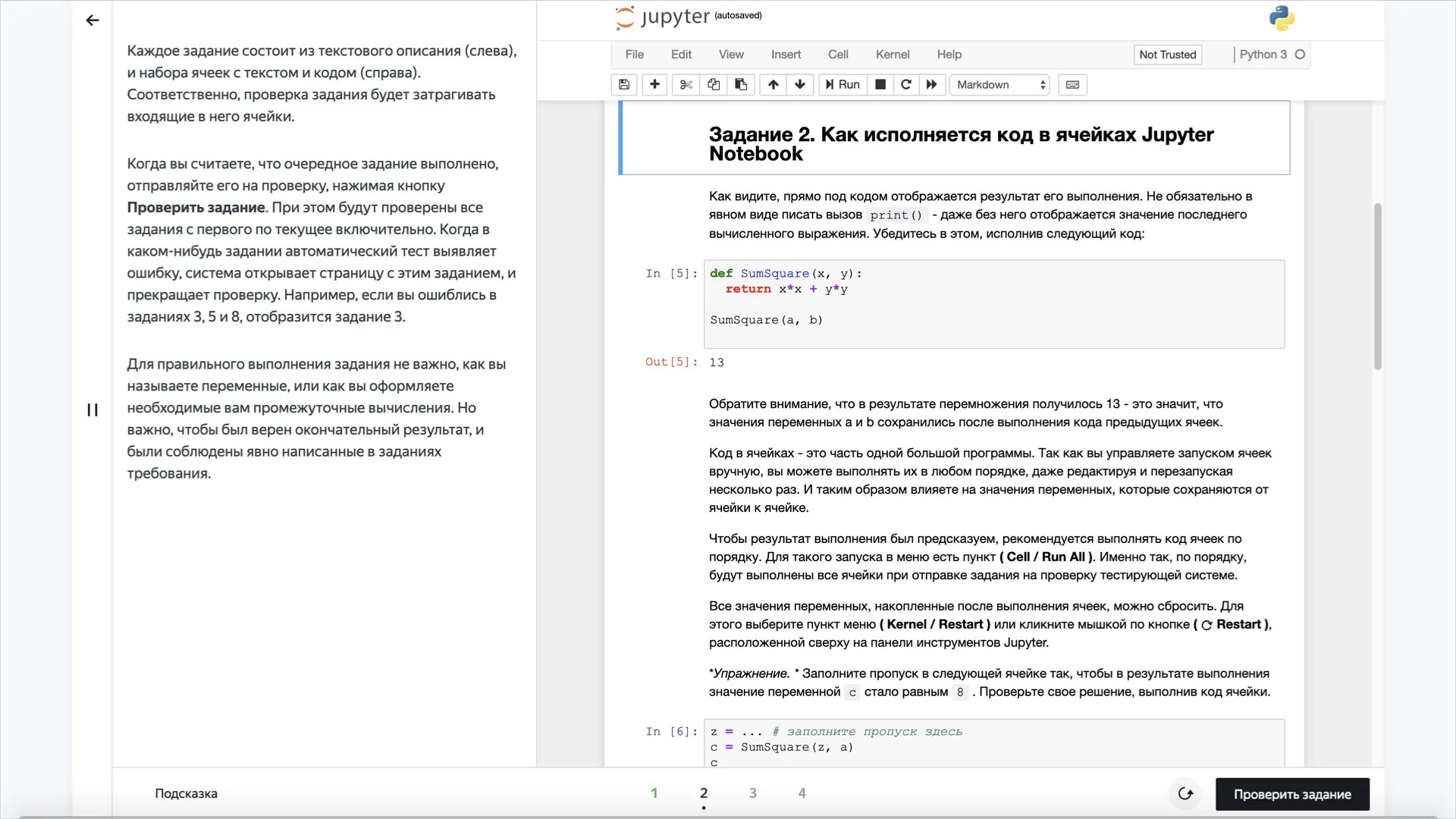Open the command palette keyboard icon
The width and height of the screenshot is (1456, 819).
click(x=1072, y=85)
